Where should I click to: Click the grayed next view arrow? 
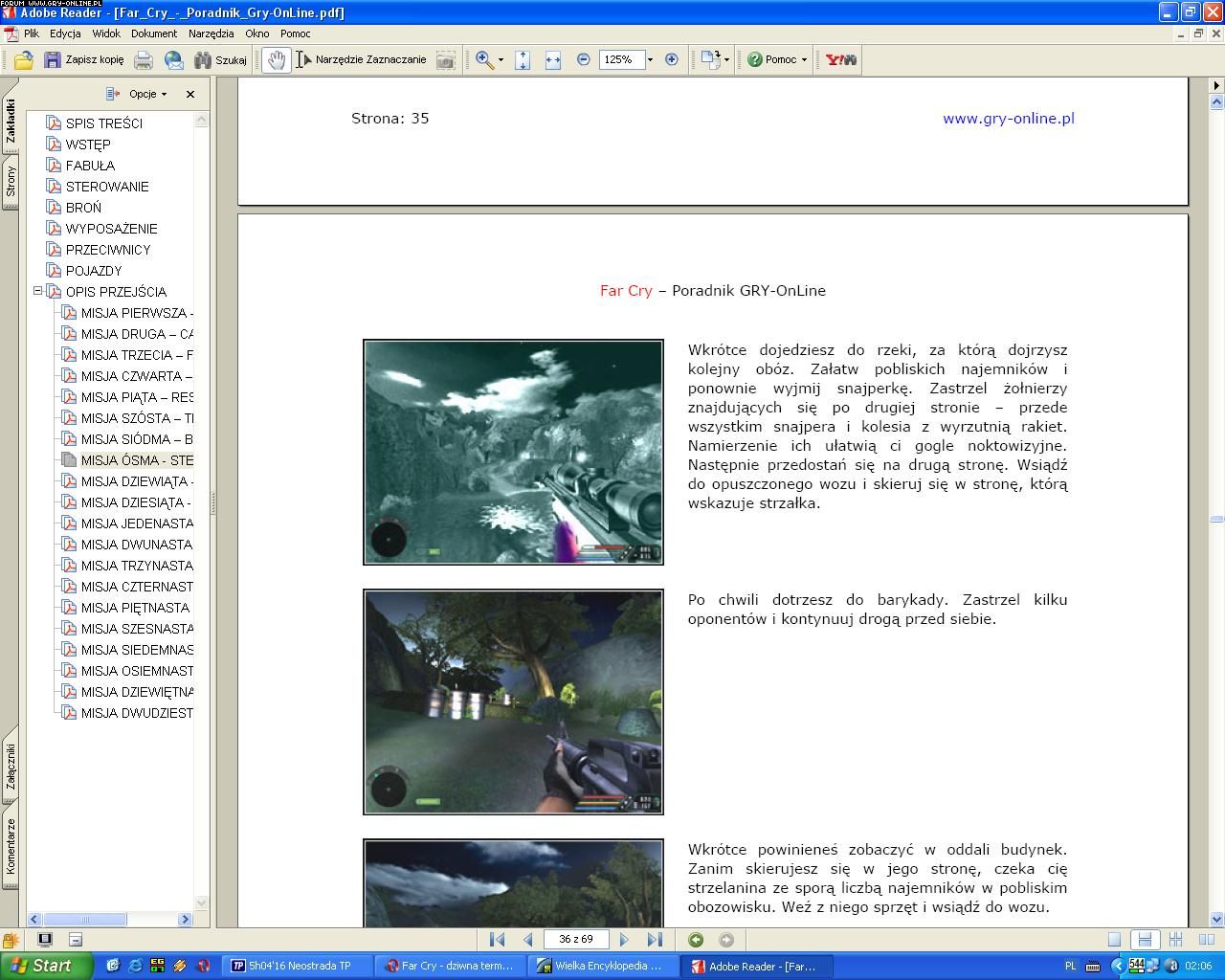coord(726,940)
